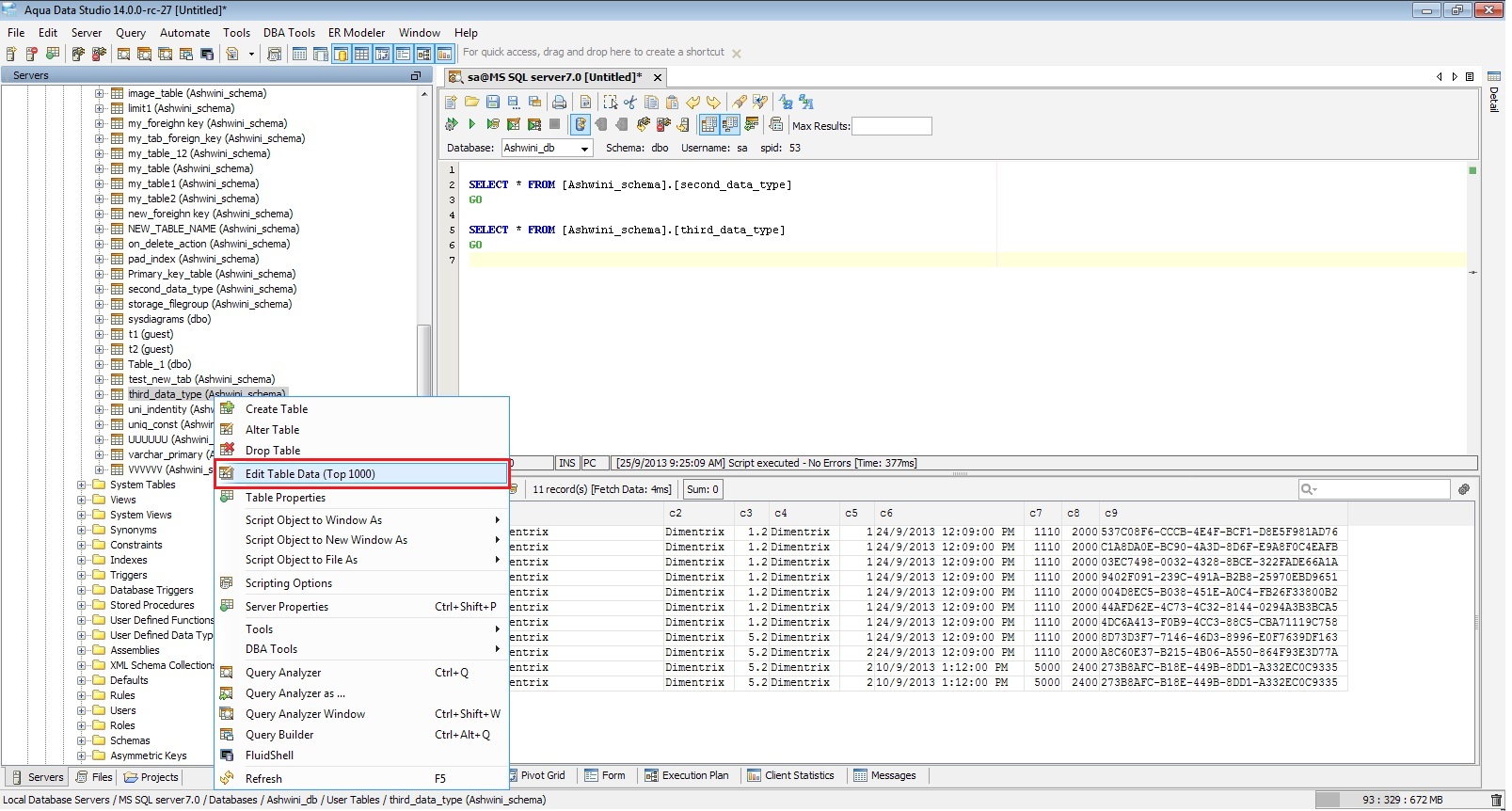Switch to the Execution Plan tab
This screenshot has height=811, width=1512.
(687, 776)
